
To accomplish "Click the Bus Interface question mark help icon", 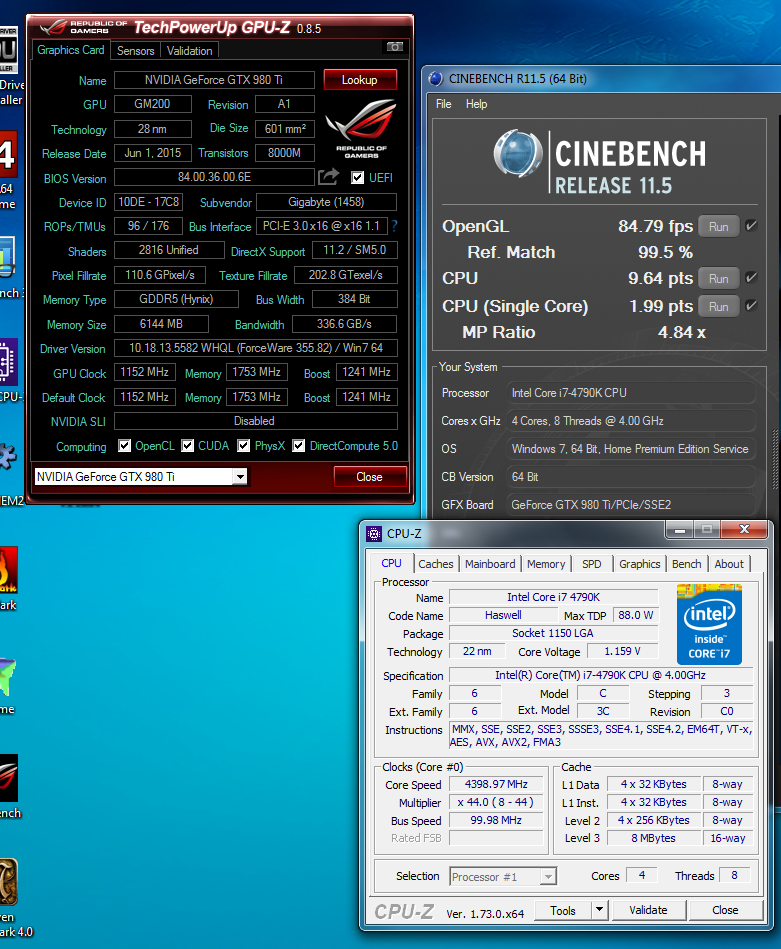I will [x=394, y=226].
